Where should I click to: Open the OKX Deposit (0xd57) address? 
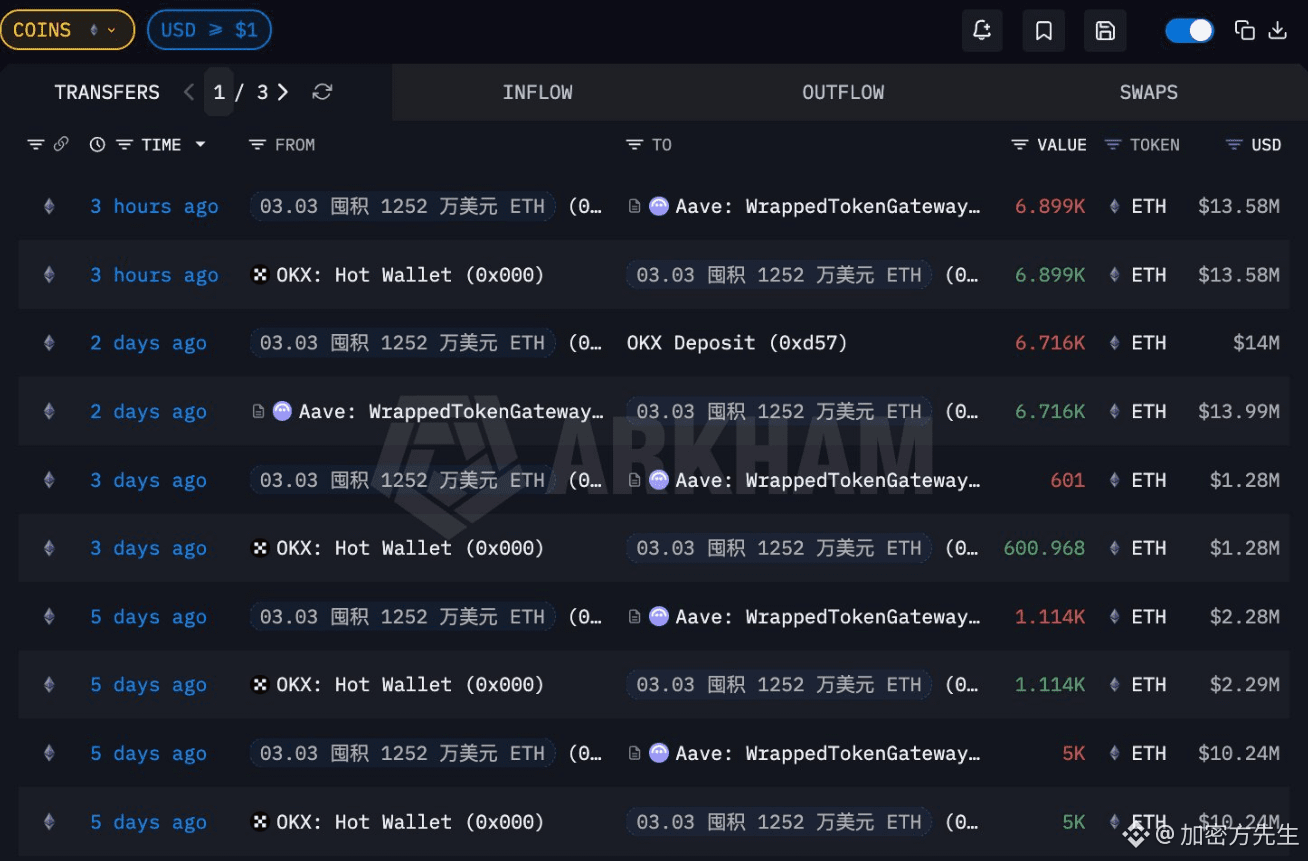coord(737,343)
